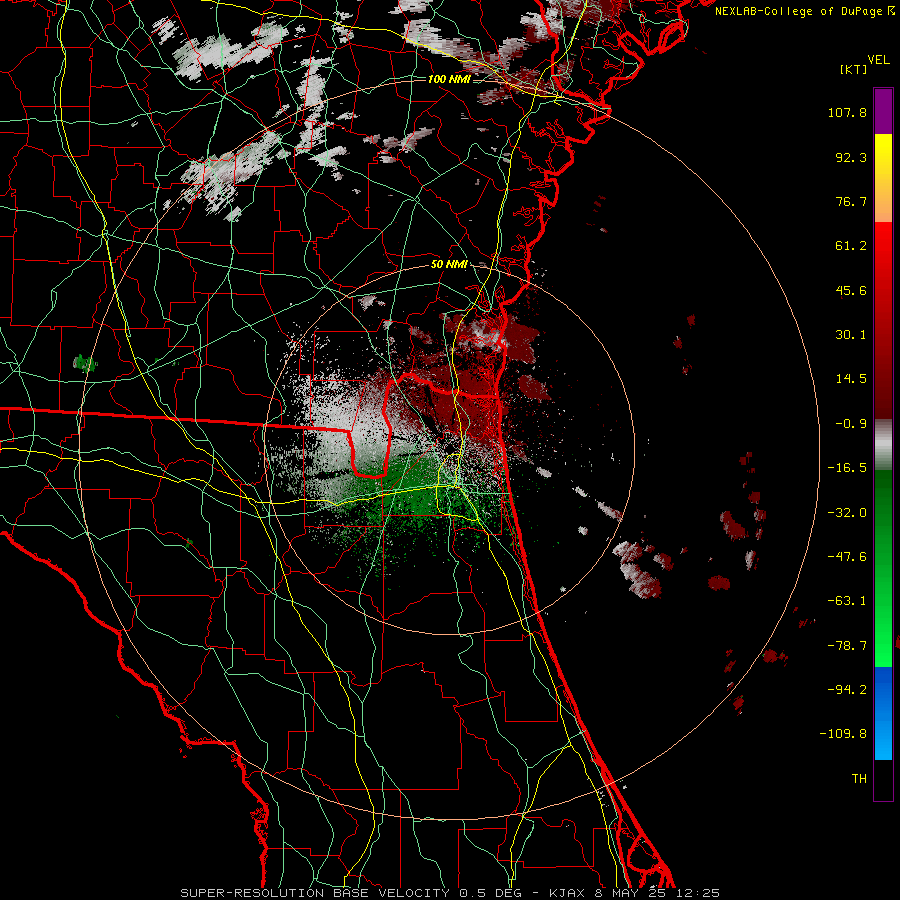Click the 61.2 legend value
900x900 pixels.
pos(851,246)
